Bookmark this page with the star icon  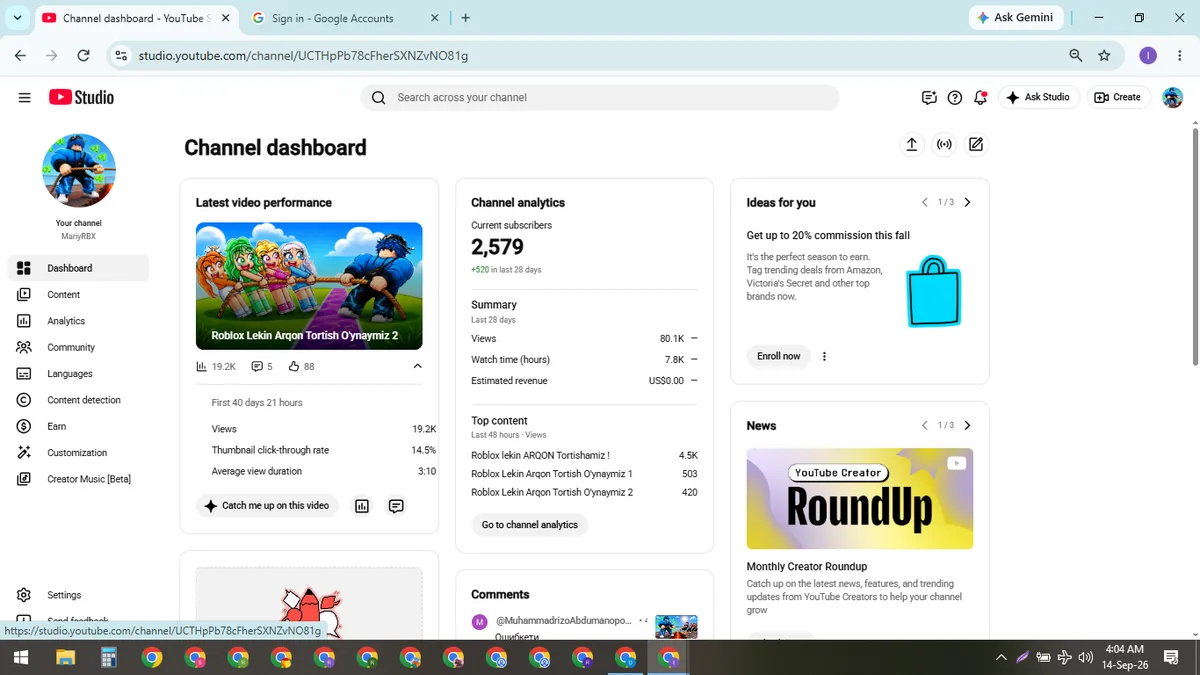(x=1104, y=56)
